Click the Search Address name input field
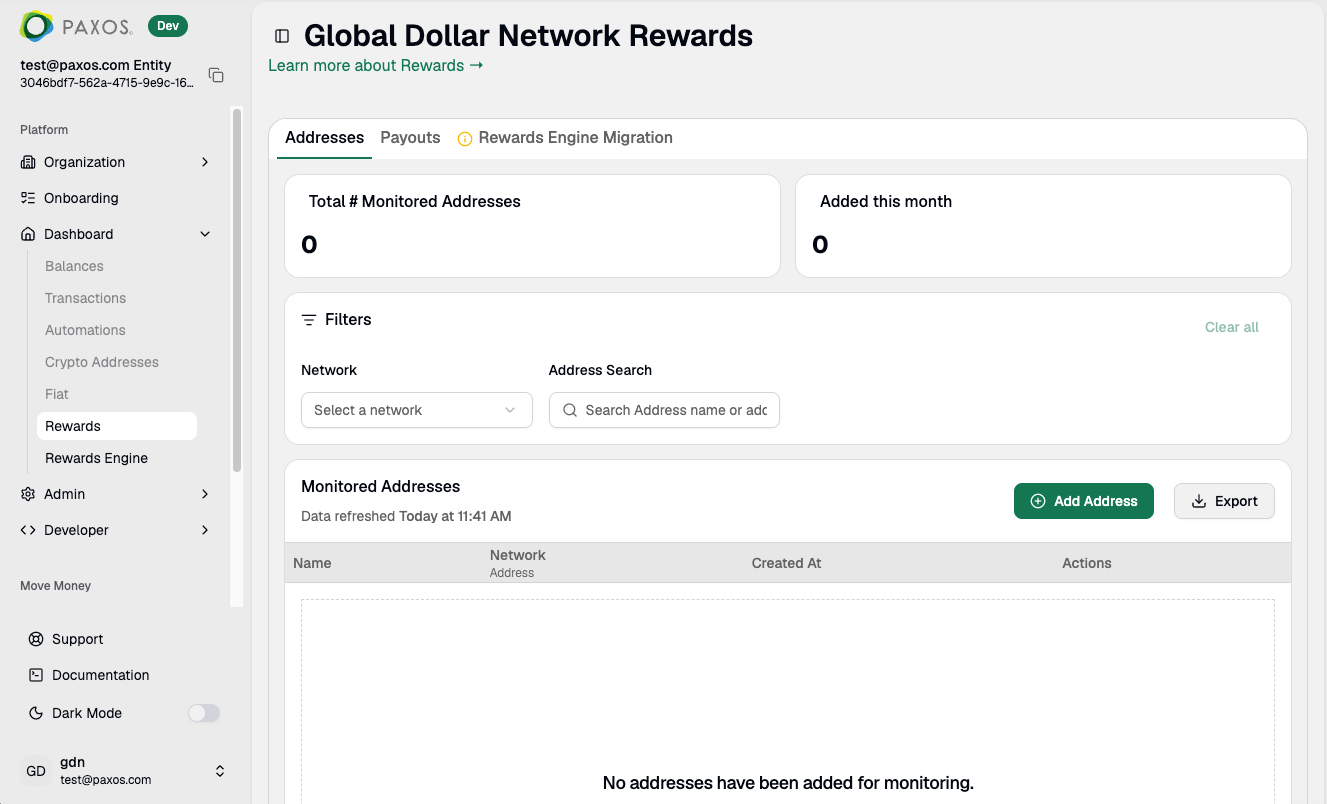 pos(664,410)
